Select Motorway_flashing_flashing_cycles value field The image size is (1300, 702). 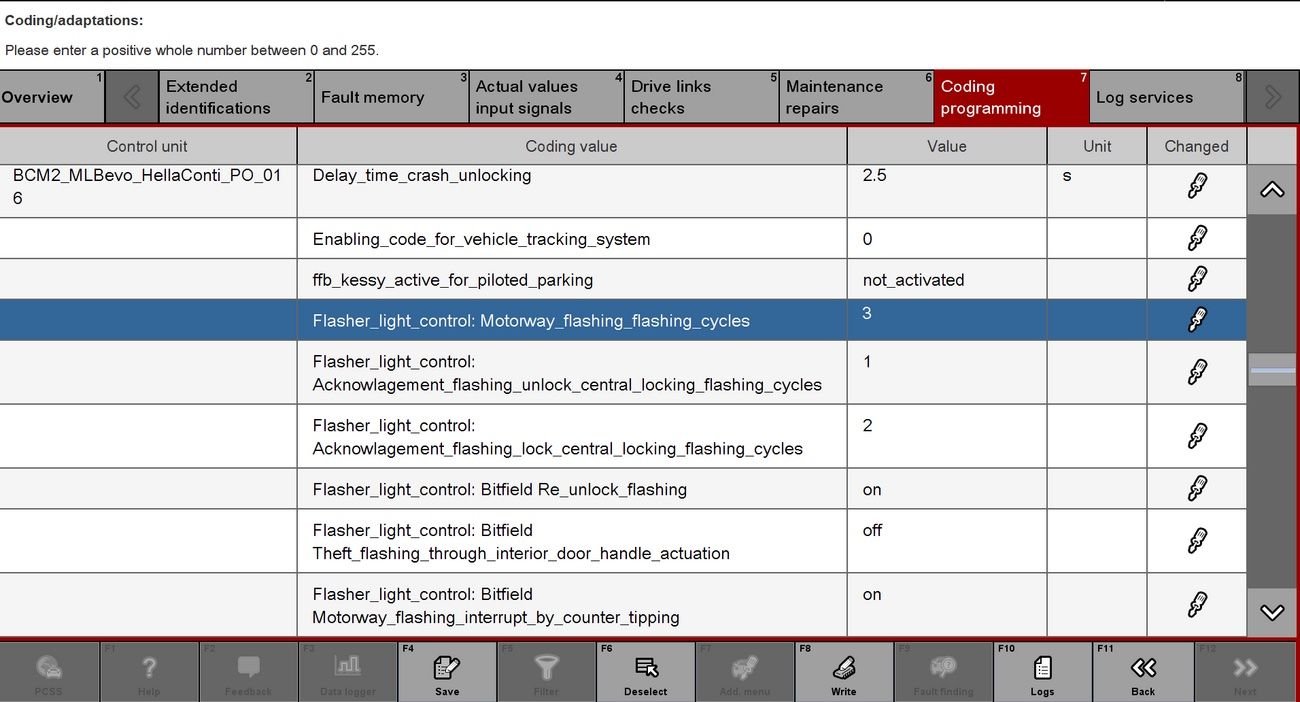(946, 320)
